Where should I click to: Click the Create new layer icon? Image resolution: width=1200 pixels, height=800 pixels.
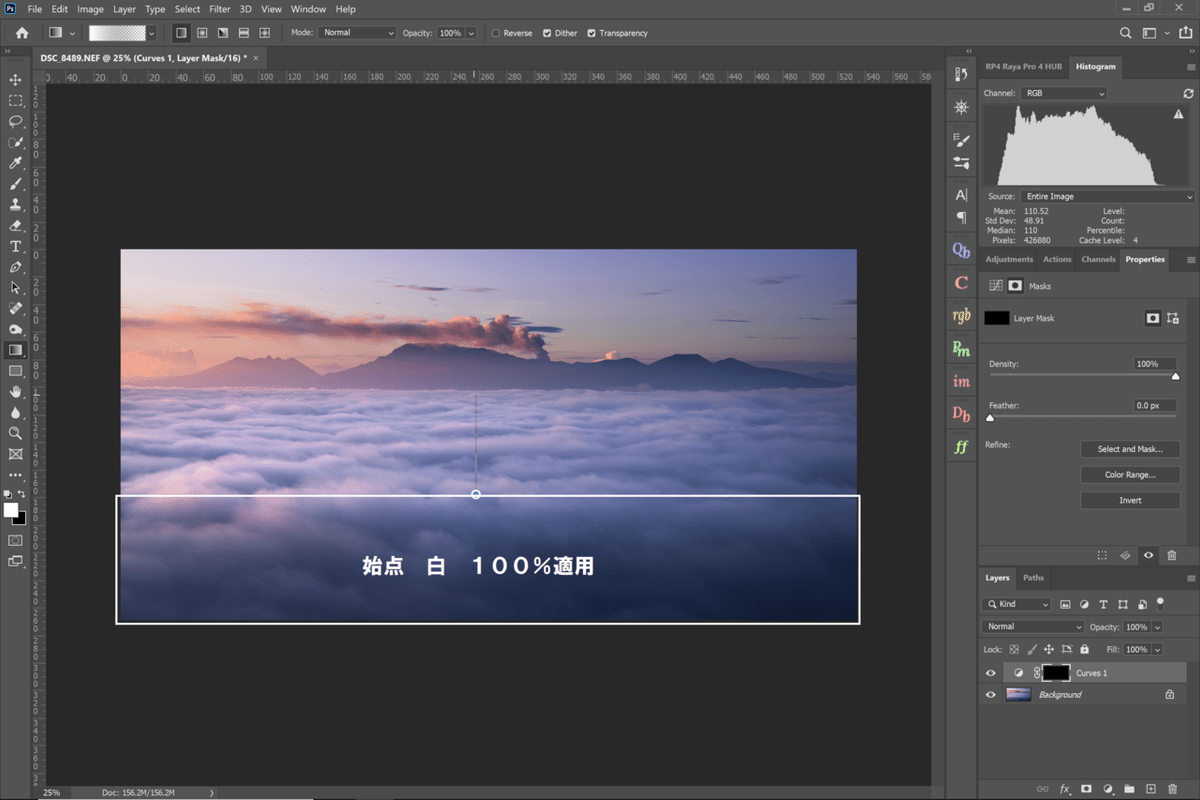click(x=1151, y=789)
